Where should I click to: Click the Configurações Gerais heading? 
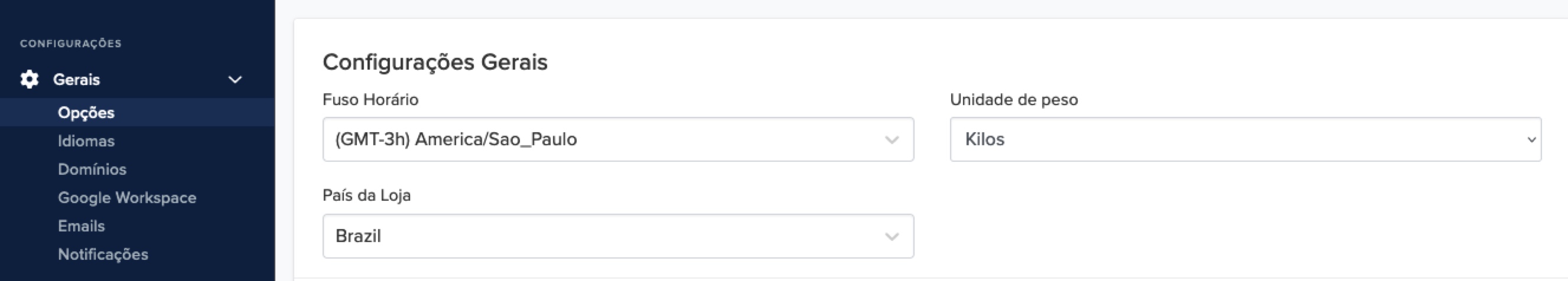click(x=435, y=62)
